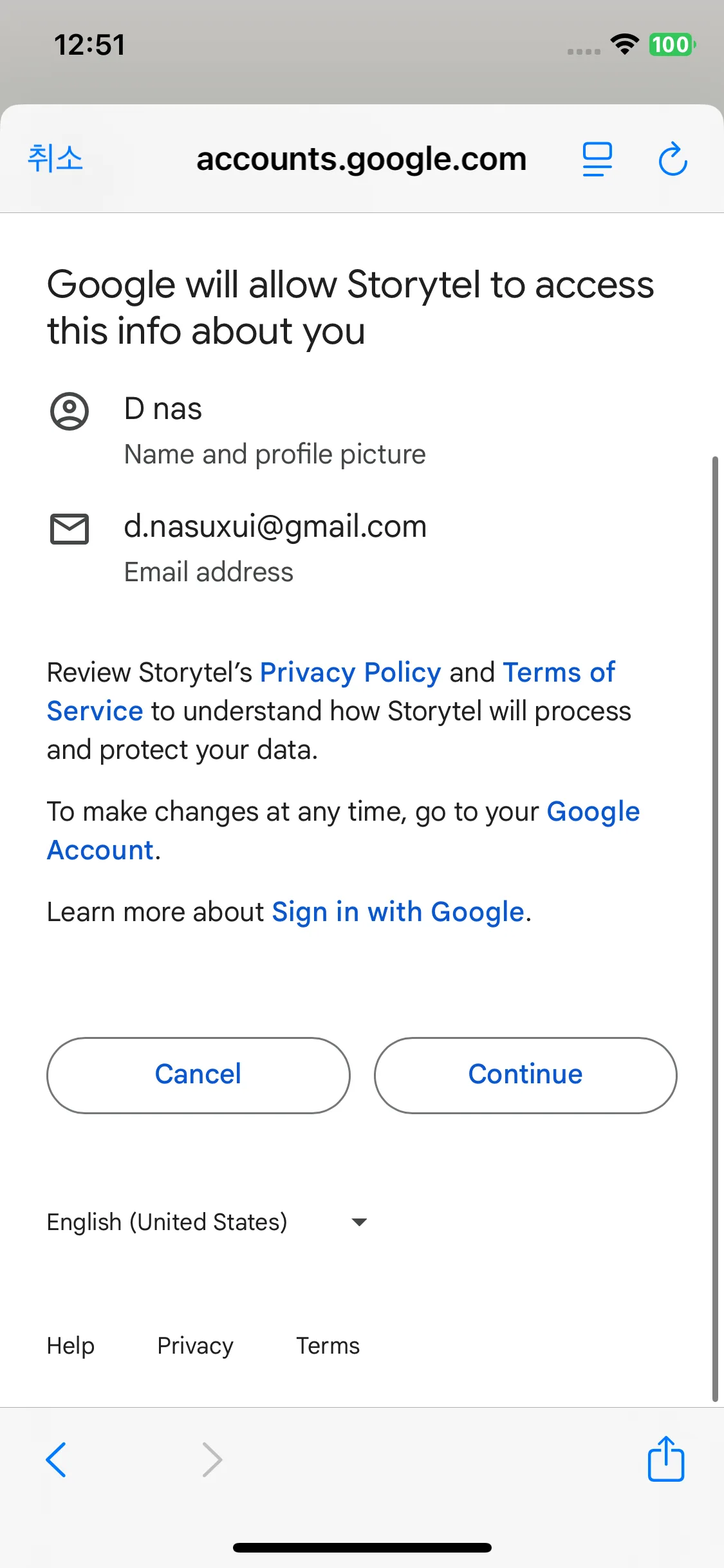This screenshot has height=1568, width=724.
Task: Tap the envelope icon beside email address
Action: 70,529
